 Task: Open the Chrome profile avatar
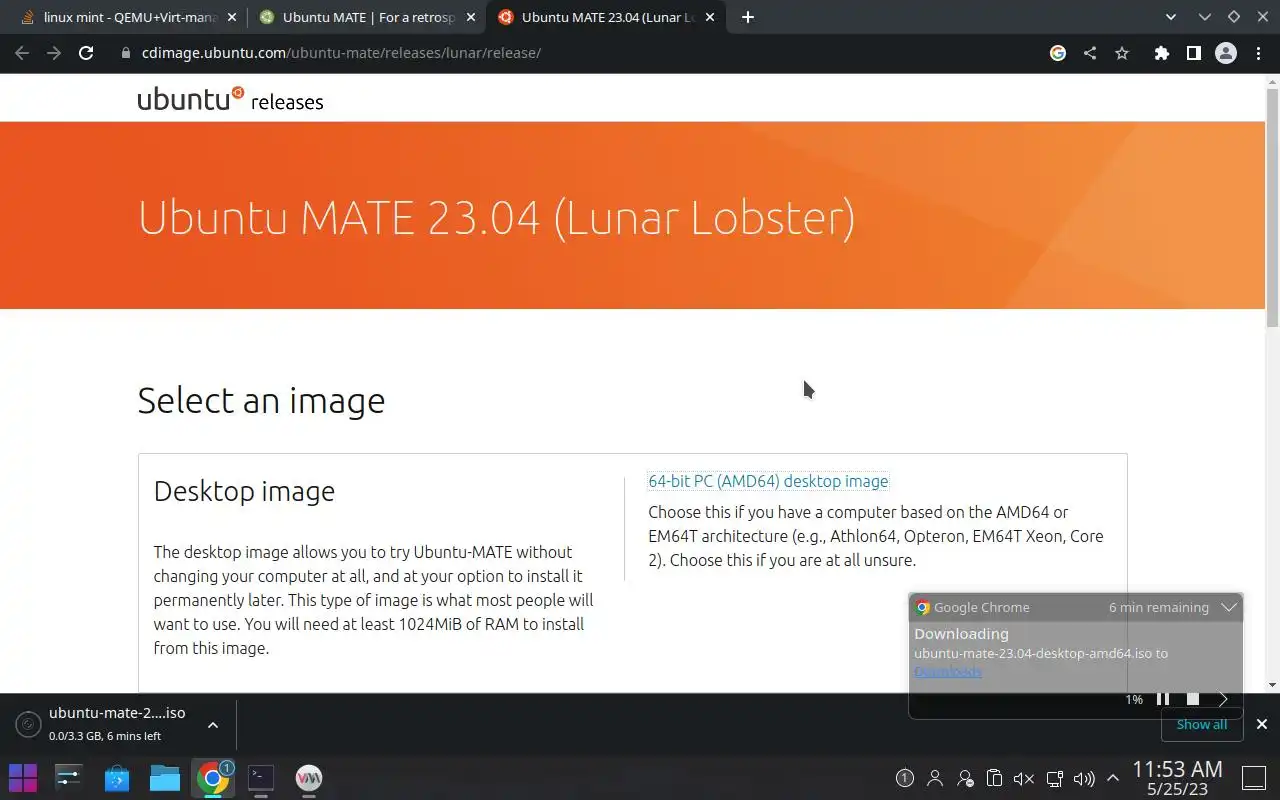click(x=1226, y=53)
